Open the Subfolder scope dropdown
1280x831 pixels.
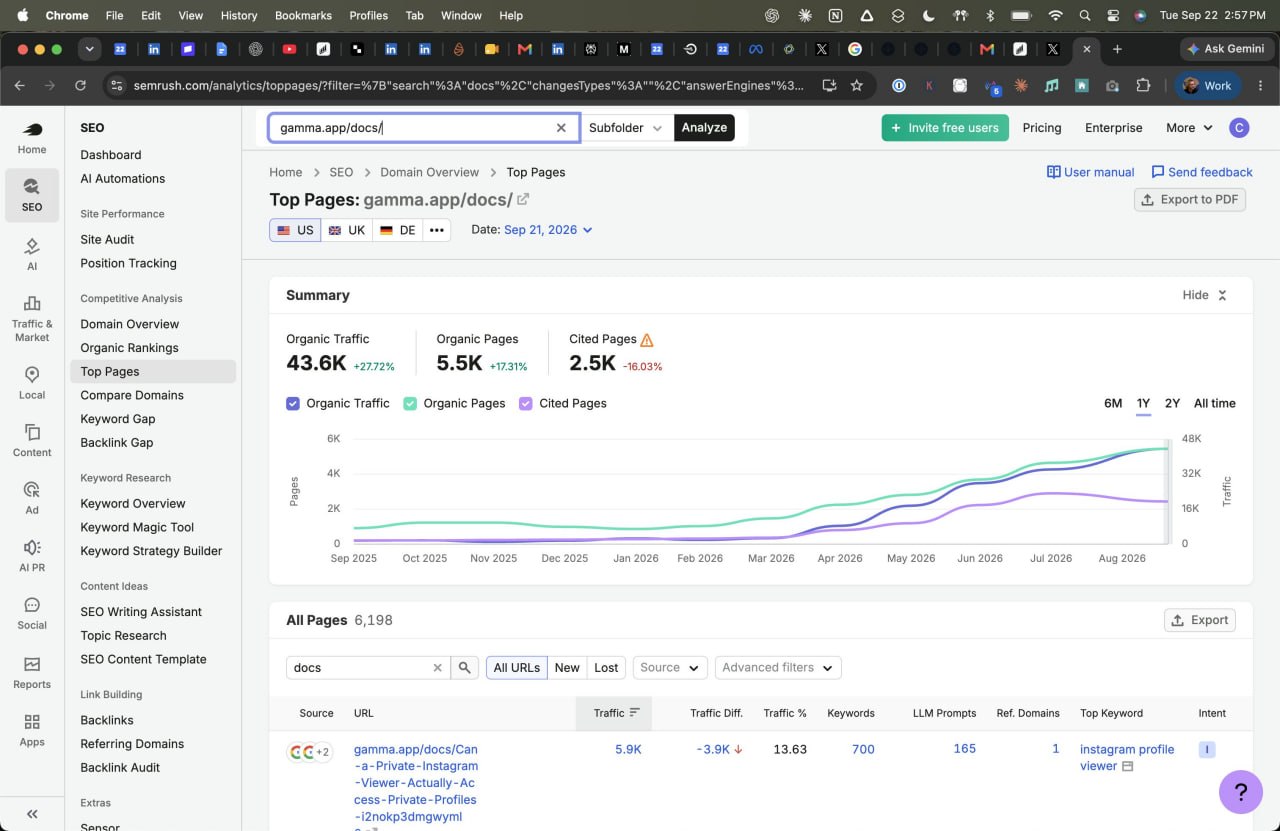[x=626, y=128]
